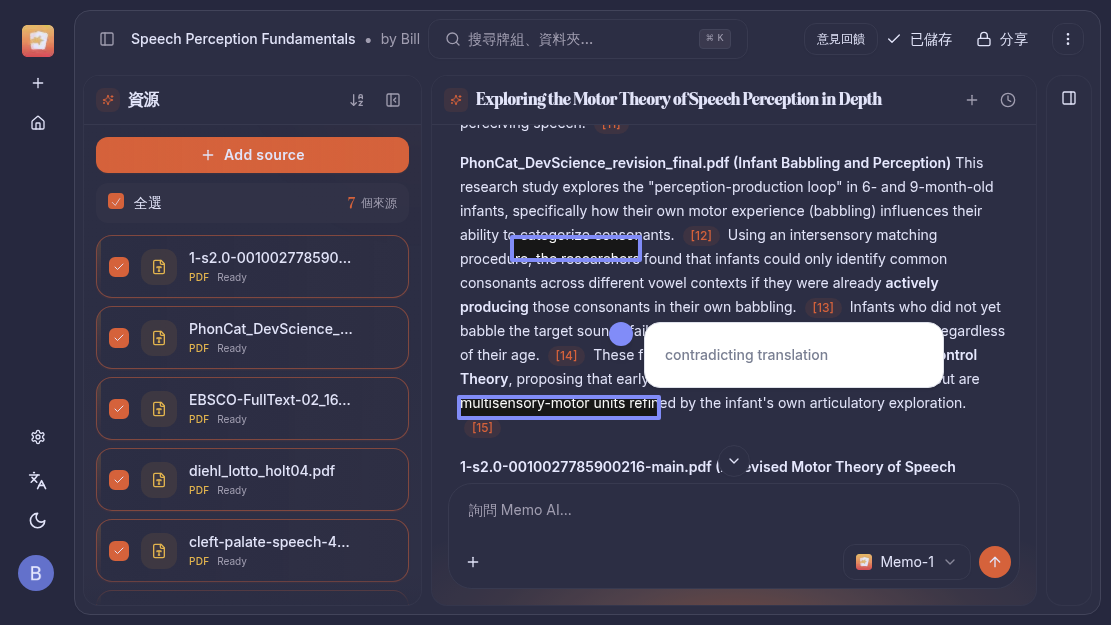Toggle the right side panel icon
Screen dimensions: 1111x625
(1069, 98)
